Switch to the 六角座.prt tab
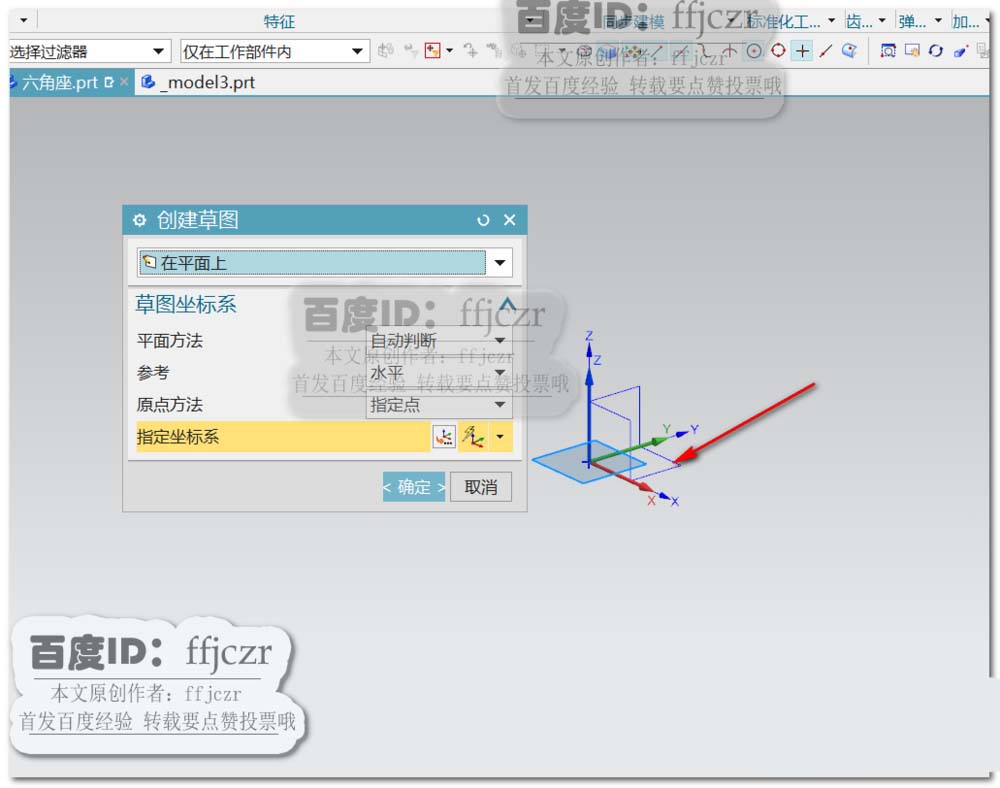Screen dimensions: 1000x788 point(59,82)
